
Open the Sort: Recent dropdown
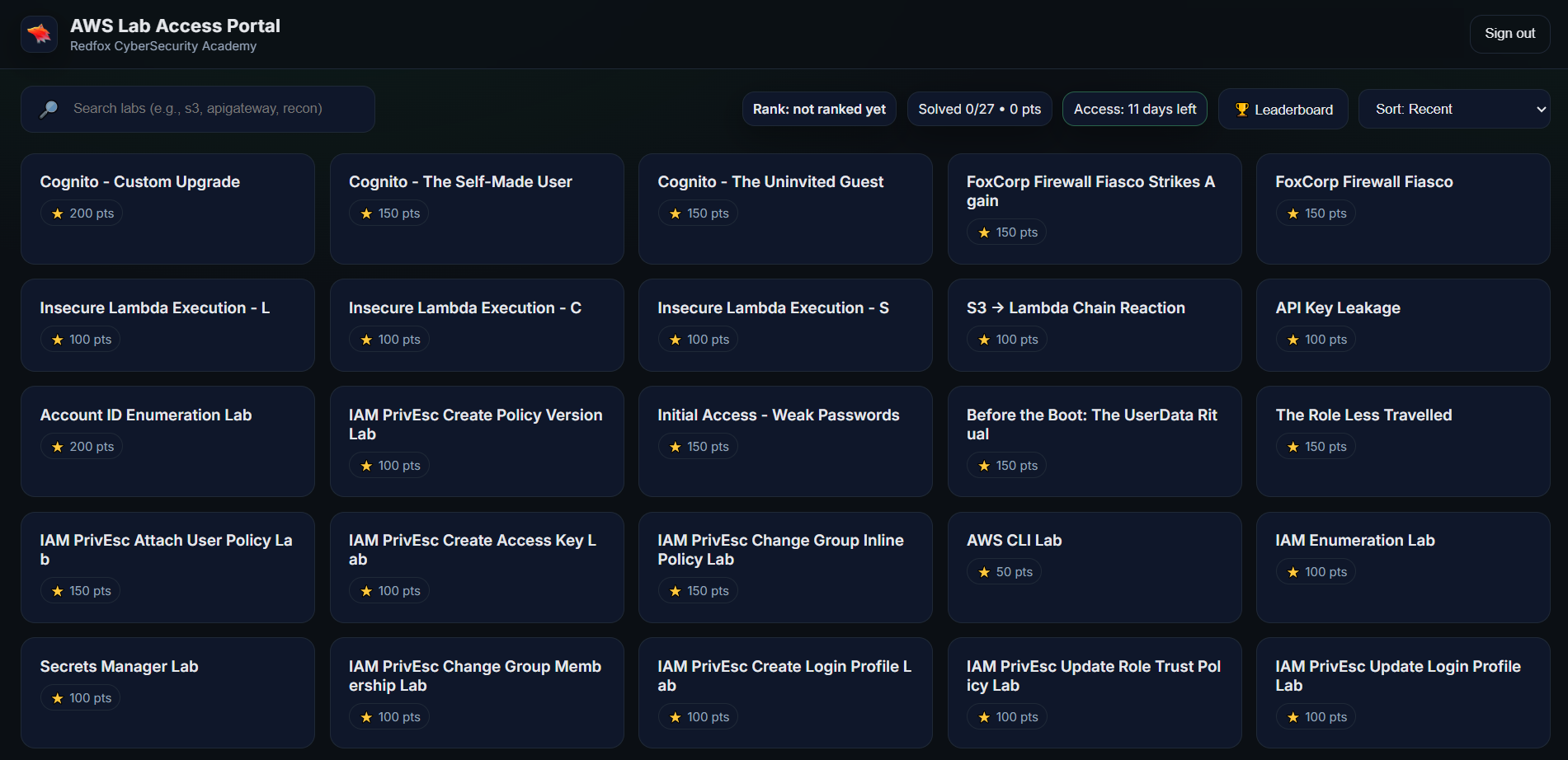tap(1454, 108)
